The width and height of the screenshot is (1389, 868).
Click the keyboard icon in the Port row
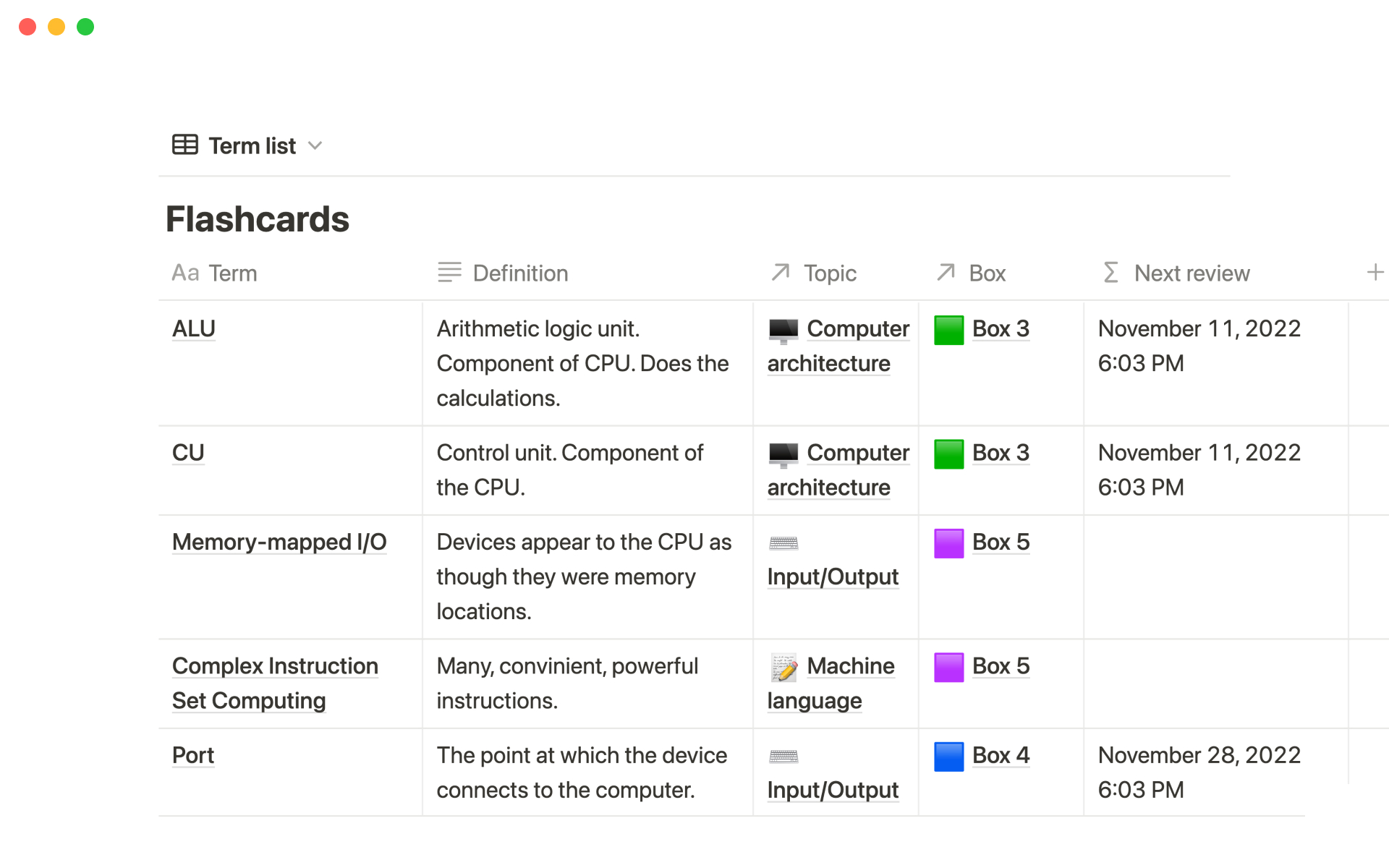click(x=783, y=757)
